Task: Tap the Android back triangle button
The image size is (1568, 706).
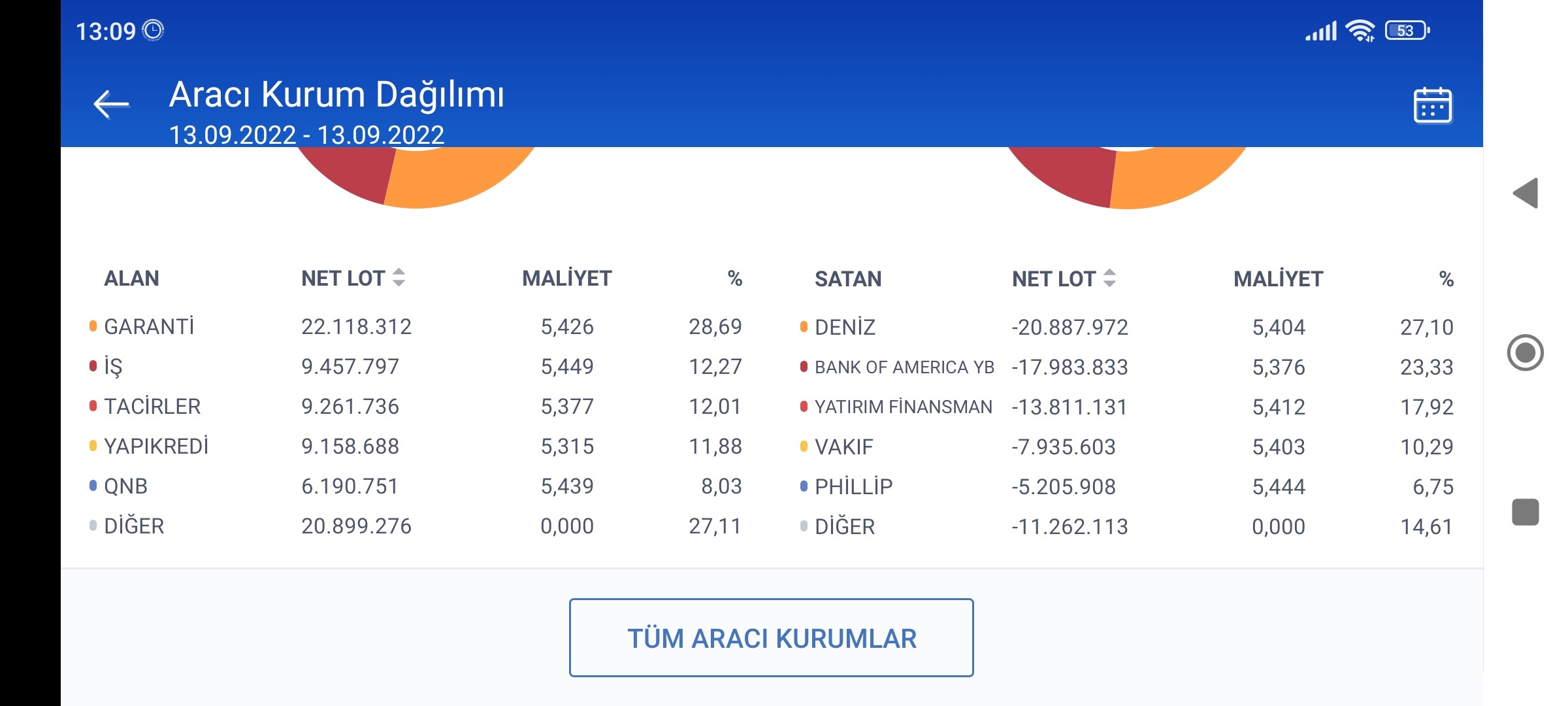Action: [x=1526, y=193]
